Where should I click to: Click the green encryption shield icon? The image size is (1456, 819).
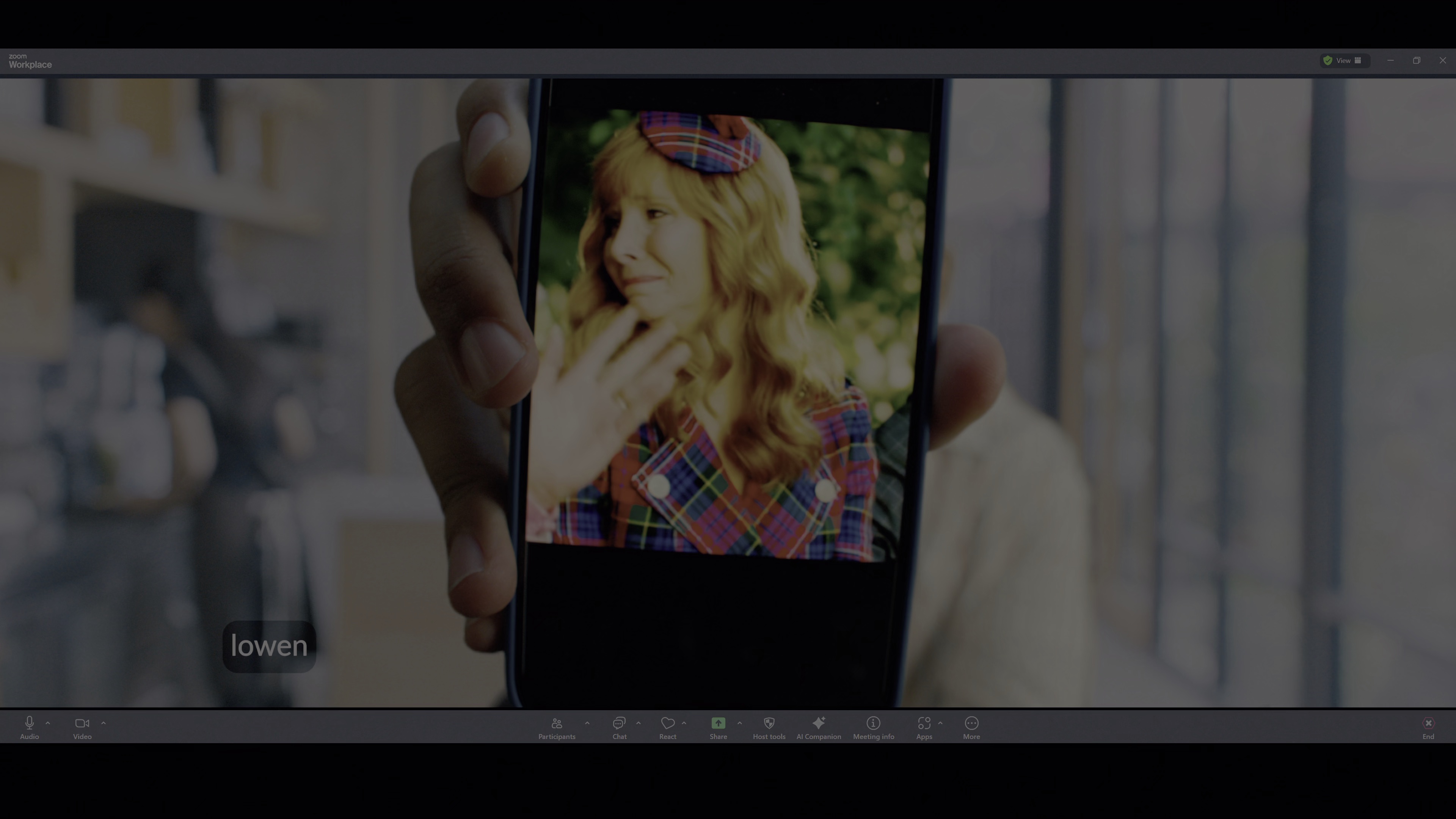(x=1328, y=61)
